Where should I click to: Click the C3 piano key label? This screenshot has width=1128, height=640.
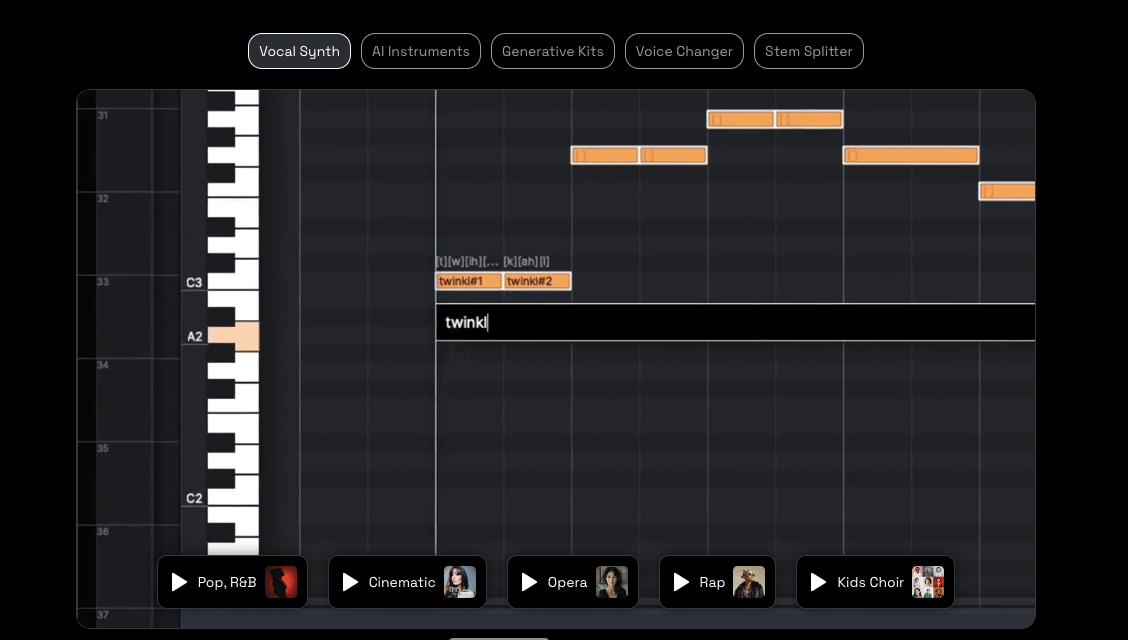pyautogui.click(x=194, y=283)
